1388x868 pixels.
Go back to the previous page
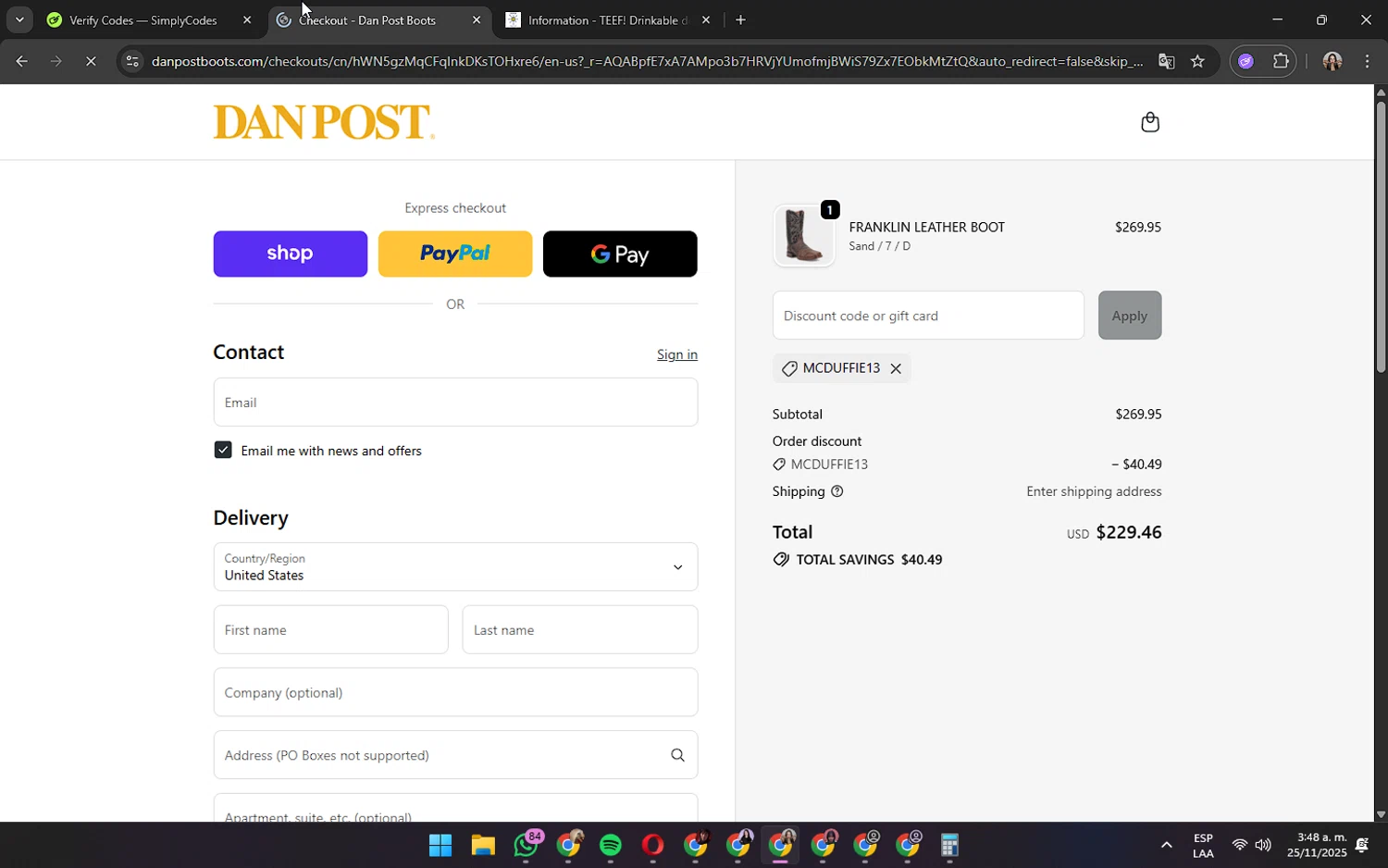coord(20,61)
